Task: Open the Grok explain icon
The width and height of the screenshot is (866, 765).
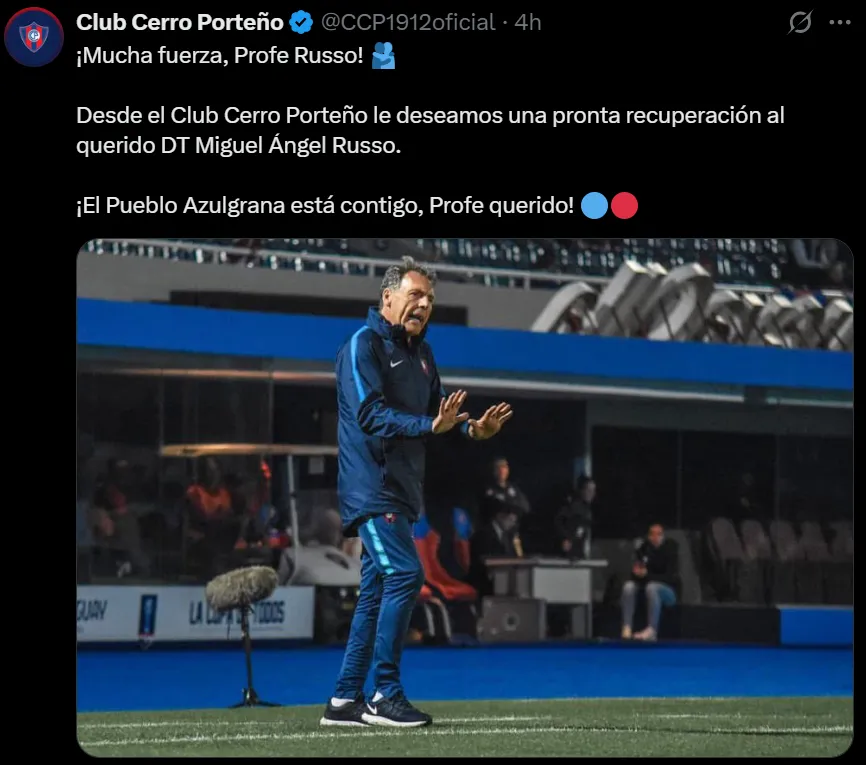Action: click(800, 22)
